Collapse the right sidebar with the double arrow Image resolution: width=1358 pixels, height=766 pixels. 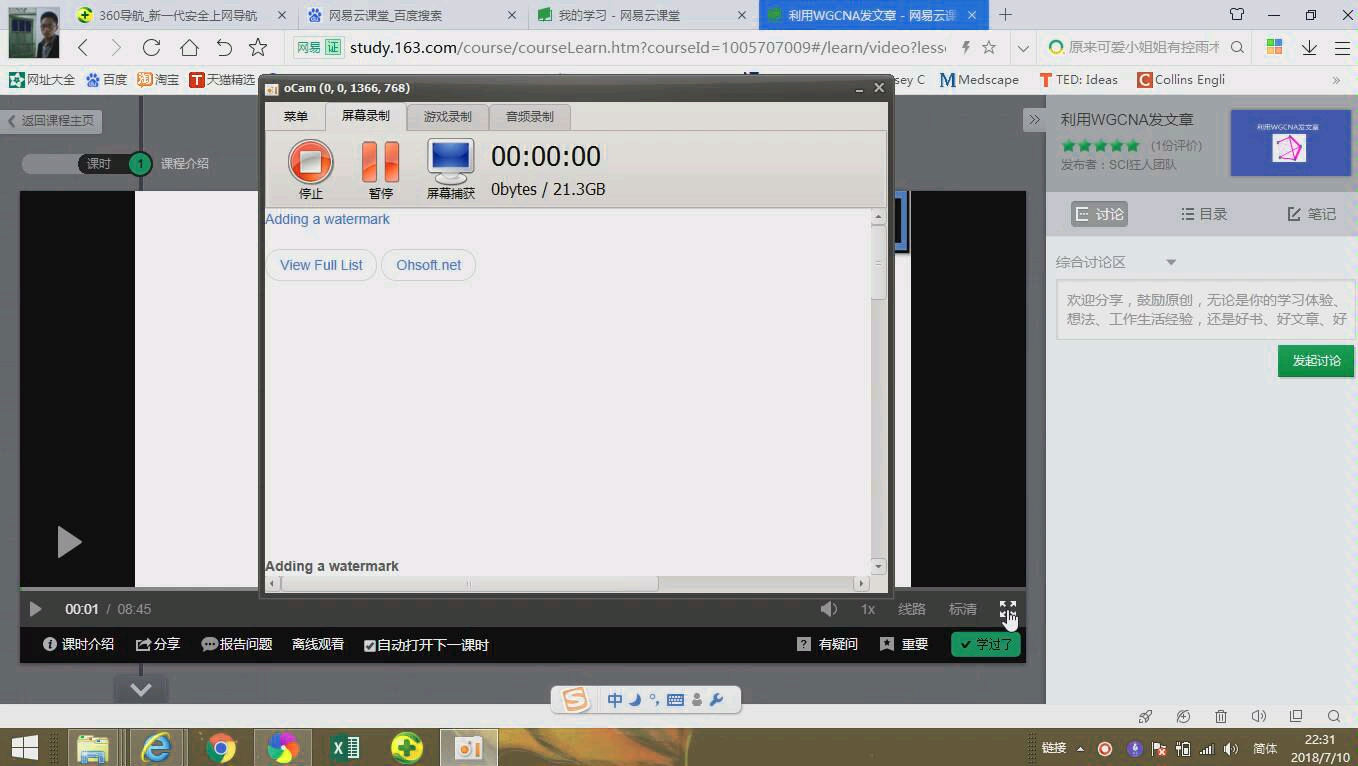(x=1034, y=120)
